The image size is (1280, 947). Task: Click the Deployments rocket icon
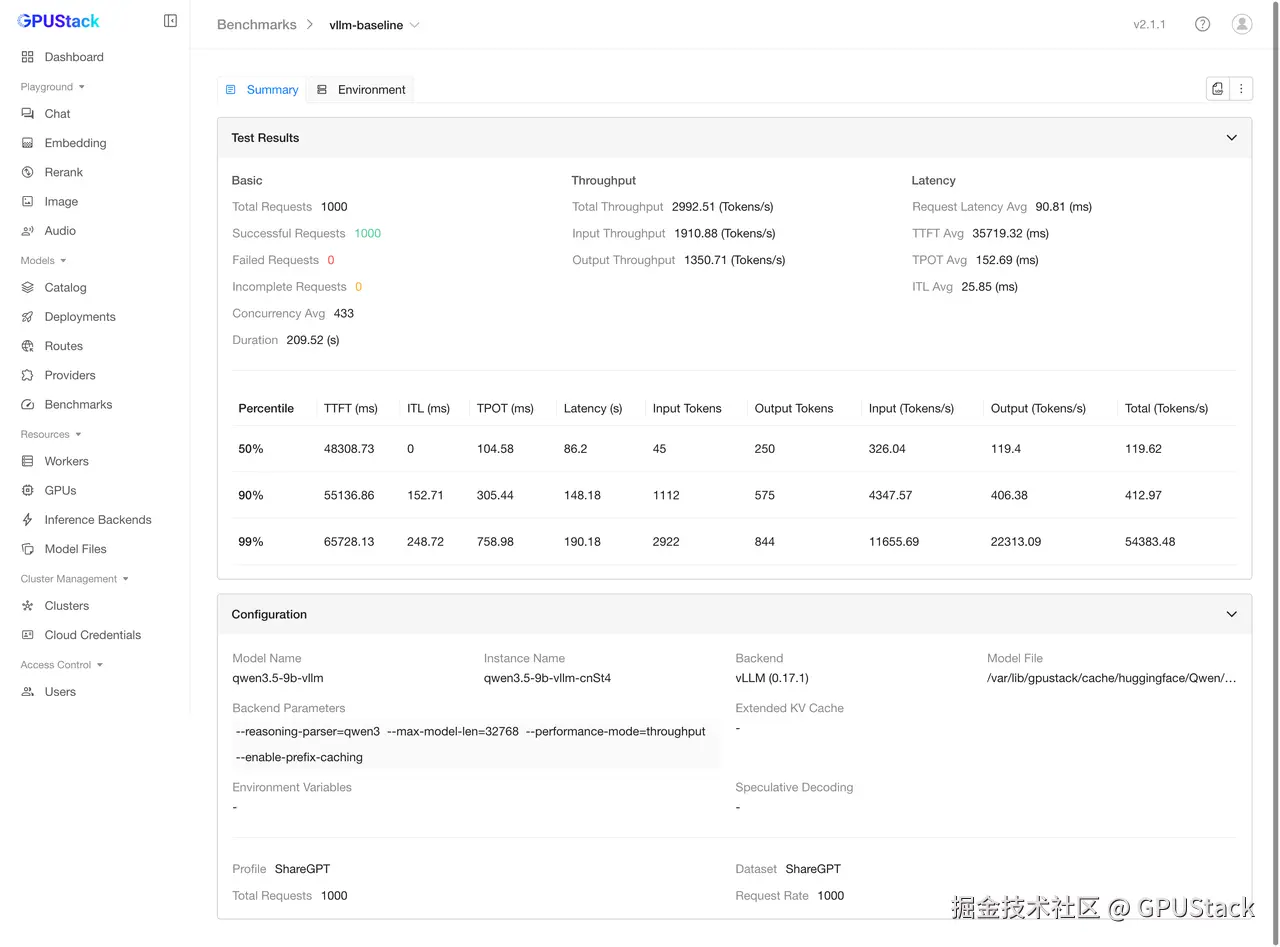(27, 316)
